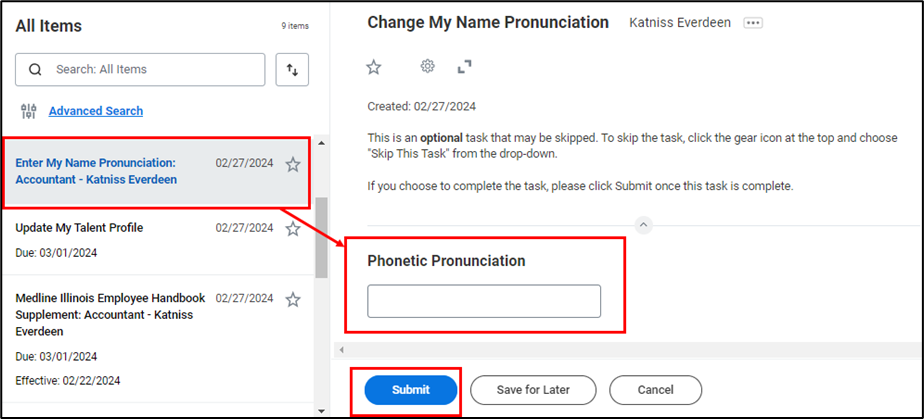Image resolution: width=924 pixels, height=419 pixels.
Task: Open related actions ellipsis beside Katniss Everdeen
Action: click(753, 23)
